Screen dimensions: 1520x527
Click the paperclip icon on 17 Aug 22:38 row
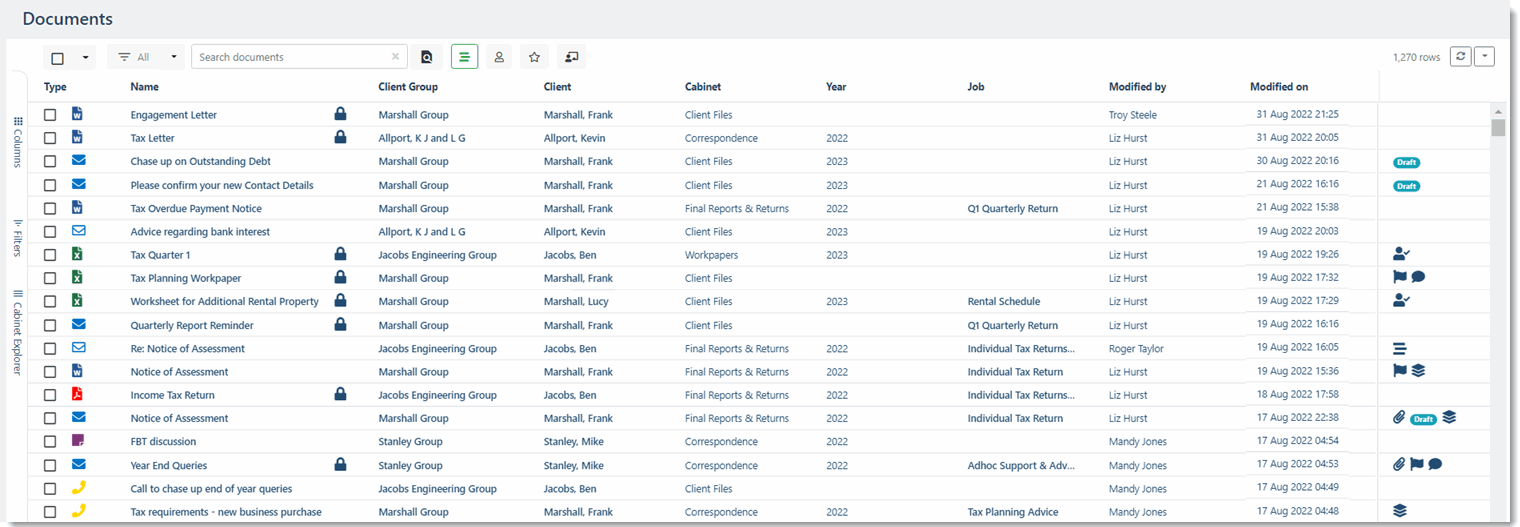1399,418
